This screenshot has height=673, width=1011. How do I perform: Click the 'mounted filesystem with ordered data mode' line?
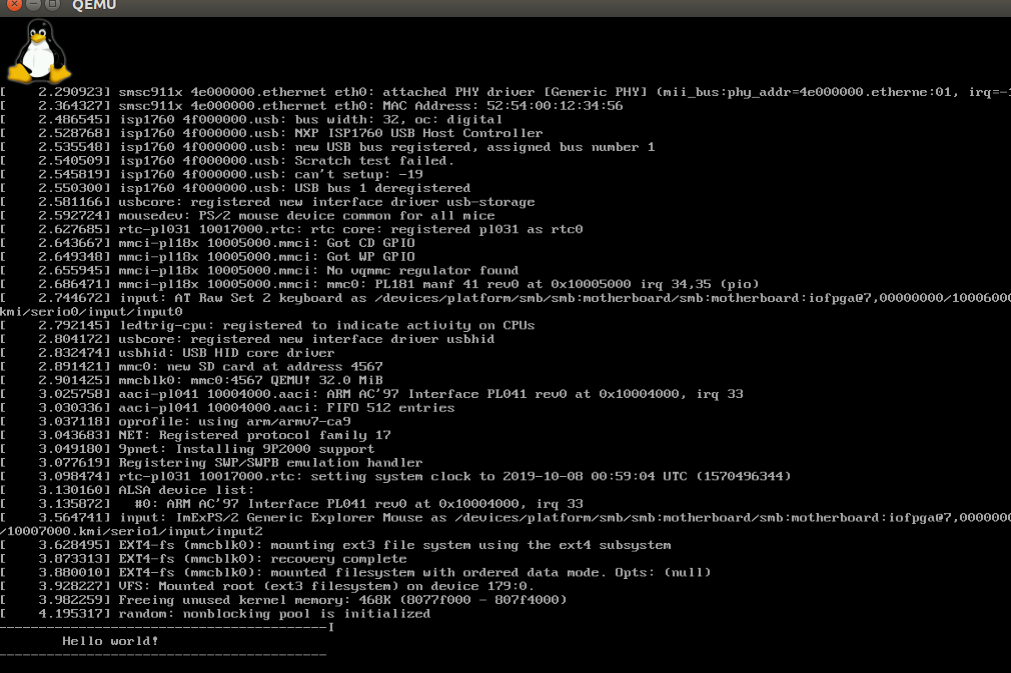(356, 572)
